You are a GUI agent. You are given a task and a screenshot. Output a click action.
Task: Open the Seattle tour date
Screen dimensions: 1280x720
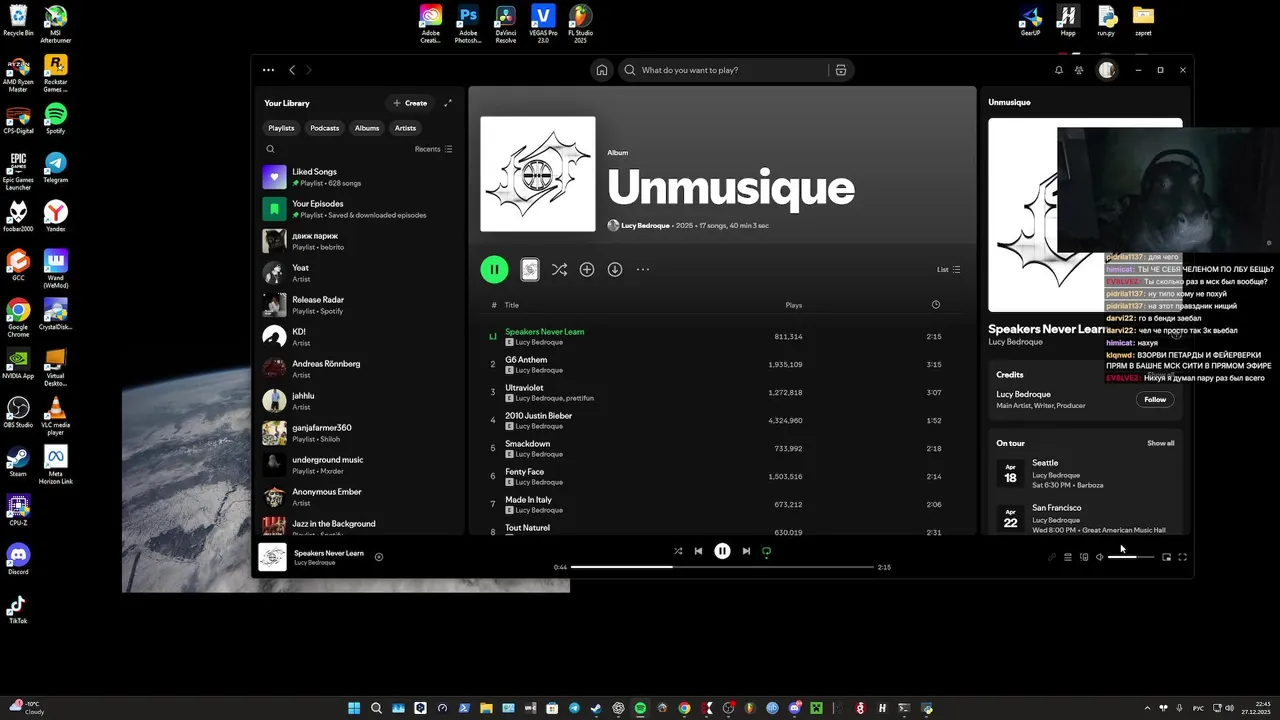coord(1085,474)
